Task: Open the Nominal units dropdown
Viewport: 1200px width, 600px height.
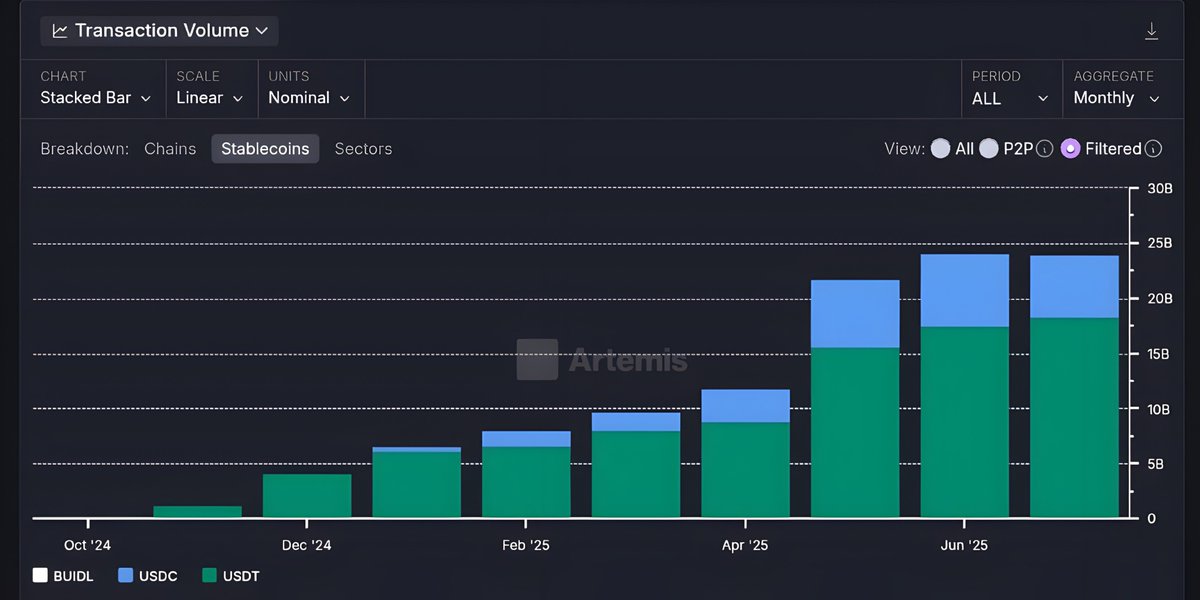Action: click(x=309, y=98)
